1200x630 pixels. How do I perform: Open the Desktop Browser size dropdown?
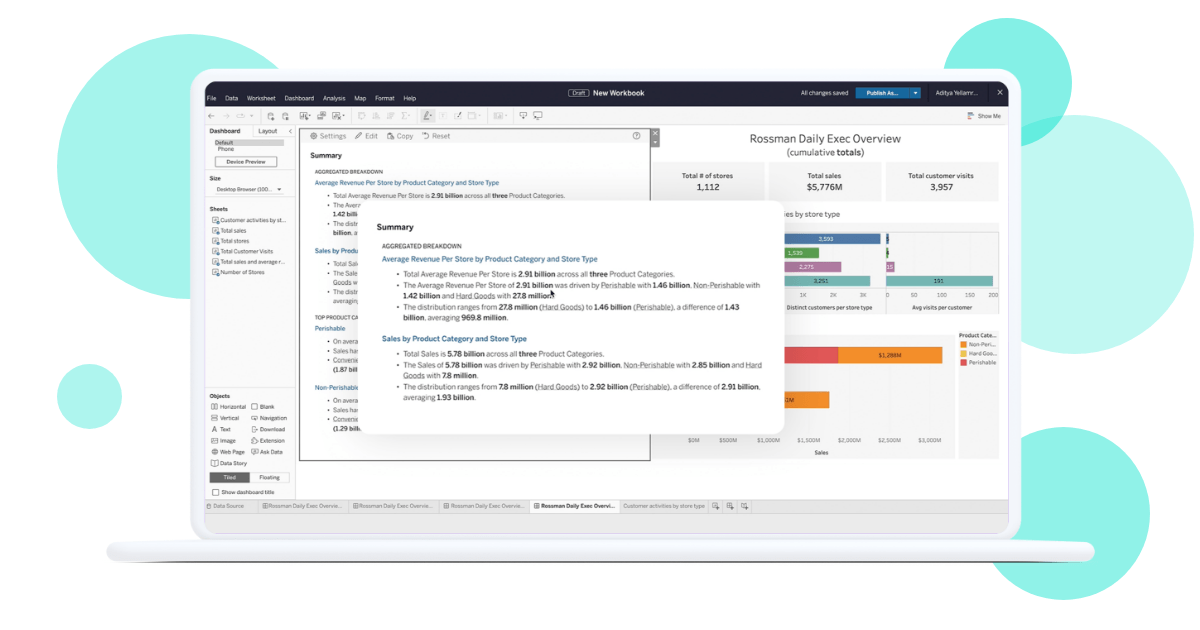point(249,189)
